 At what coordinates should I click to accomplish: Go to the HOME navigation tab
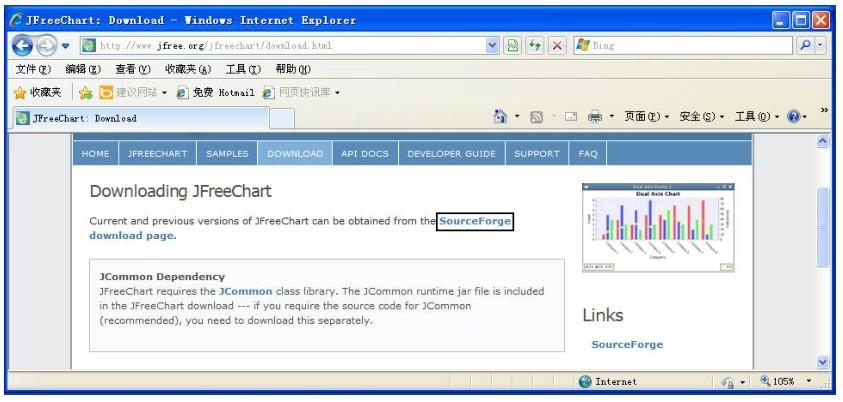click(95, 154)
